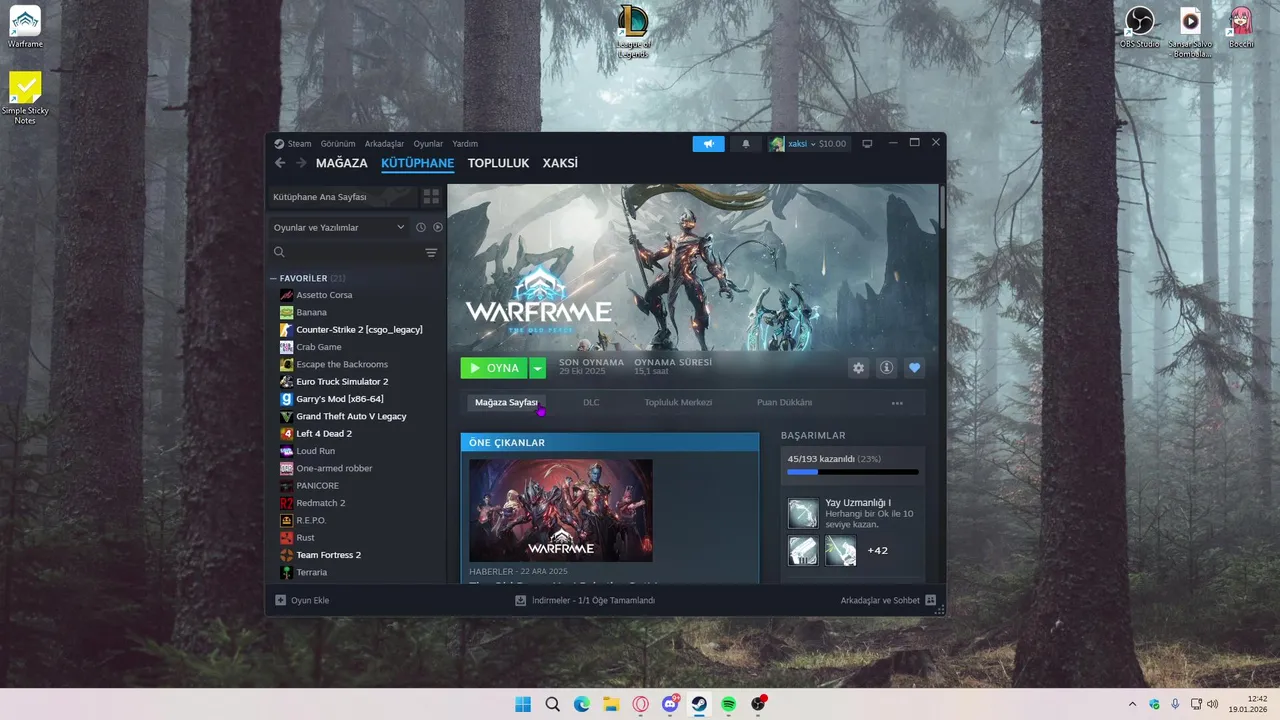Viewport: 1280px width, 720px height.
Task: Open OBS Studio from the taskbar
Action: coord(758,704)
